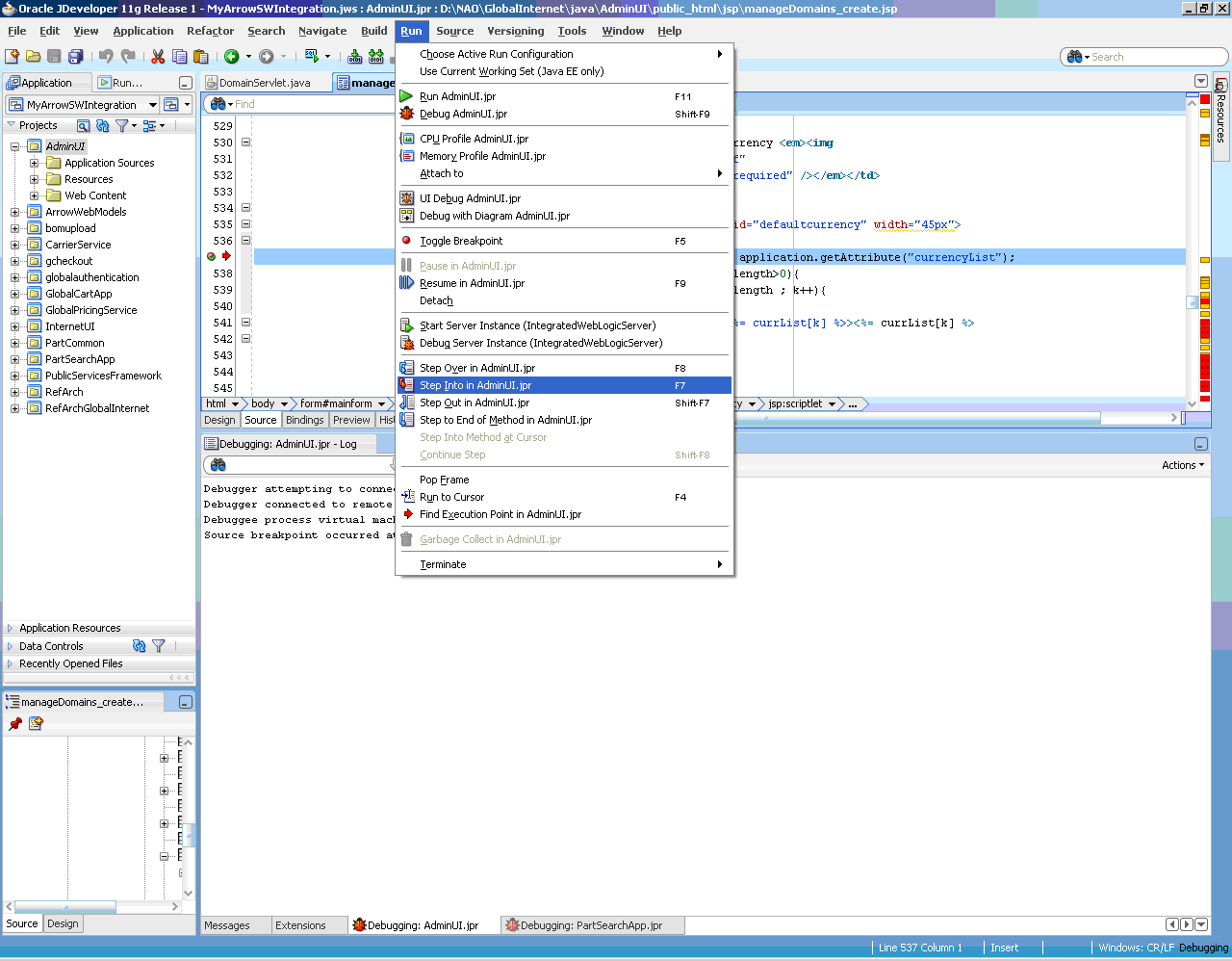Switch to the Debugging: PartSearchApp.jpr tab
Screen dimensions: 1232x961
click(591, 925)
